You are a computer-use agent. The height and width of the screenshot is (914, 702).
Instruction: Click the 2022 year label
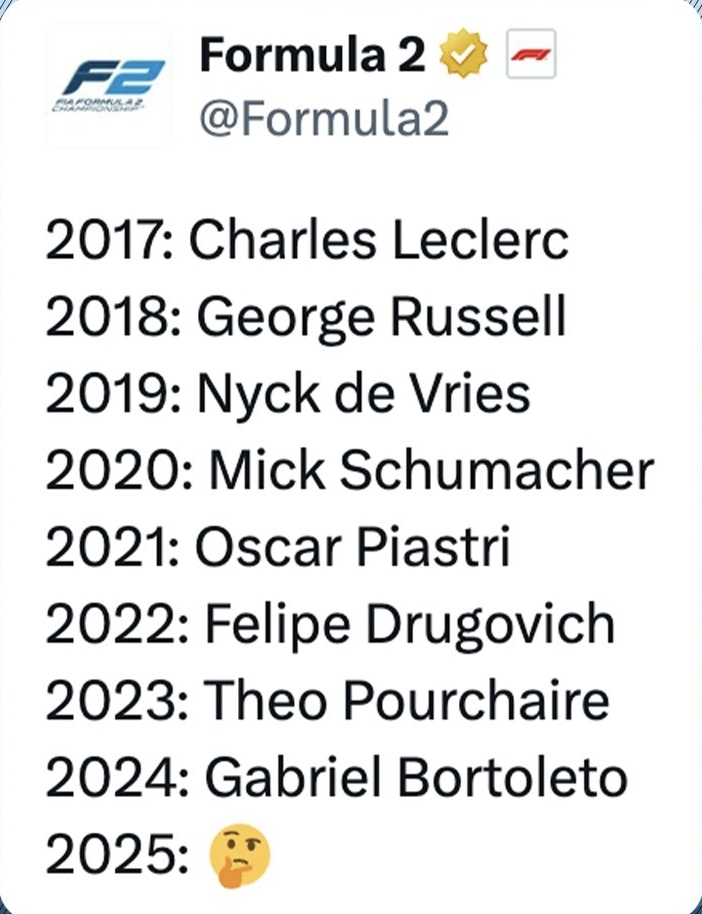click(113, 625)
